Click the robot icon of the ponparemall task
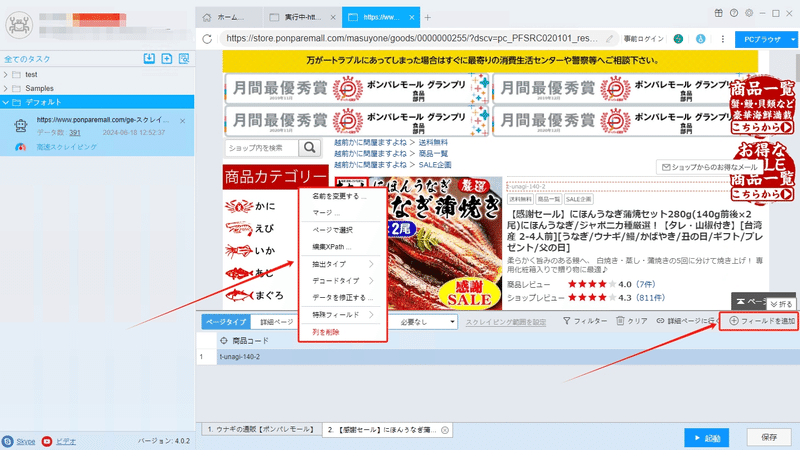Screen dimensions: 800x450 [21, 126]
